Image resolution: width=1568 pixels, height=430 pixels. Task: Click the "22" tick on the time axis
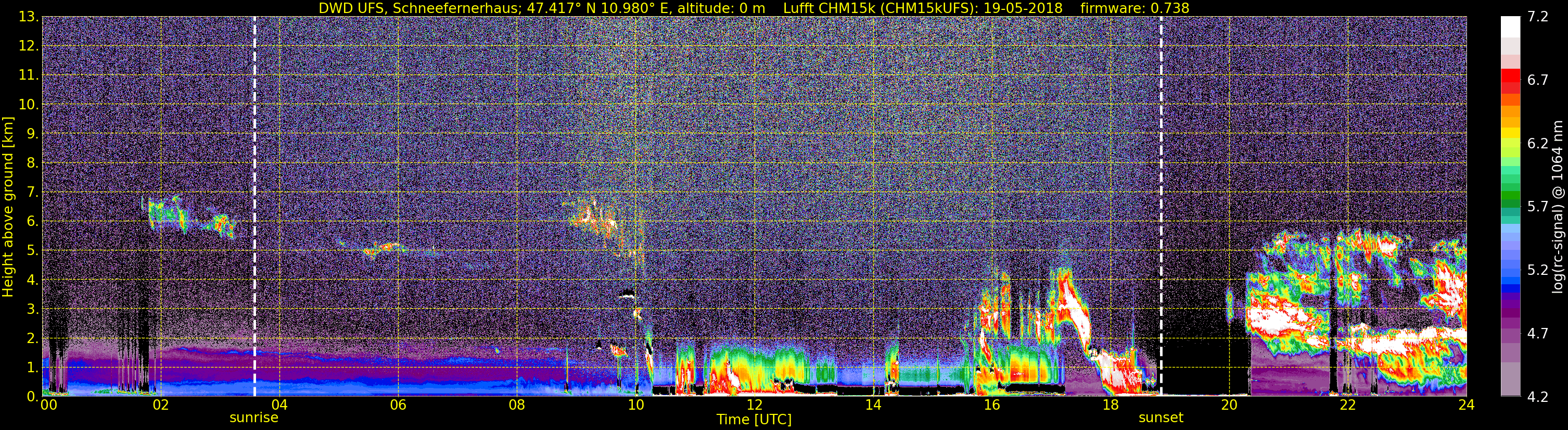tap(1348, 405)
